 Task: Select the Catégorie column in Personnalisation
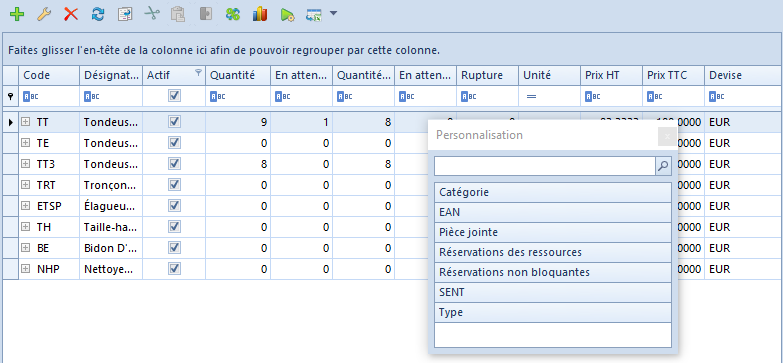(553, 192)
